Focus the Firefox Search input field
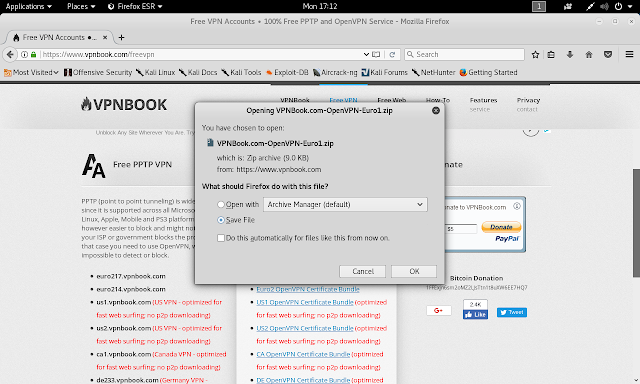The image size is (640, 384). pos(464,54)
